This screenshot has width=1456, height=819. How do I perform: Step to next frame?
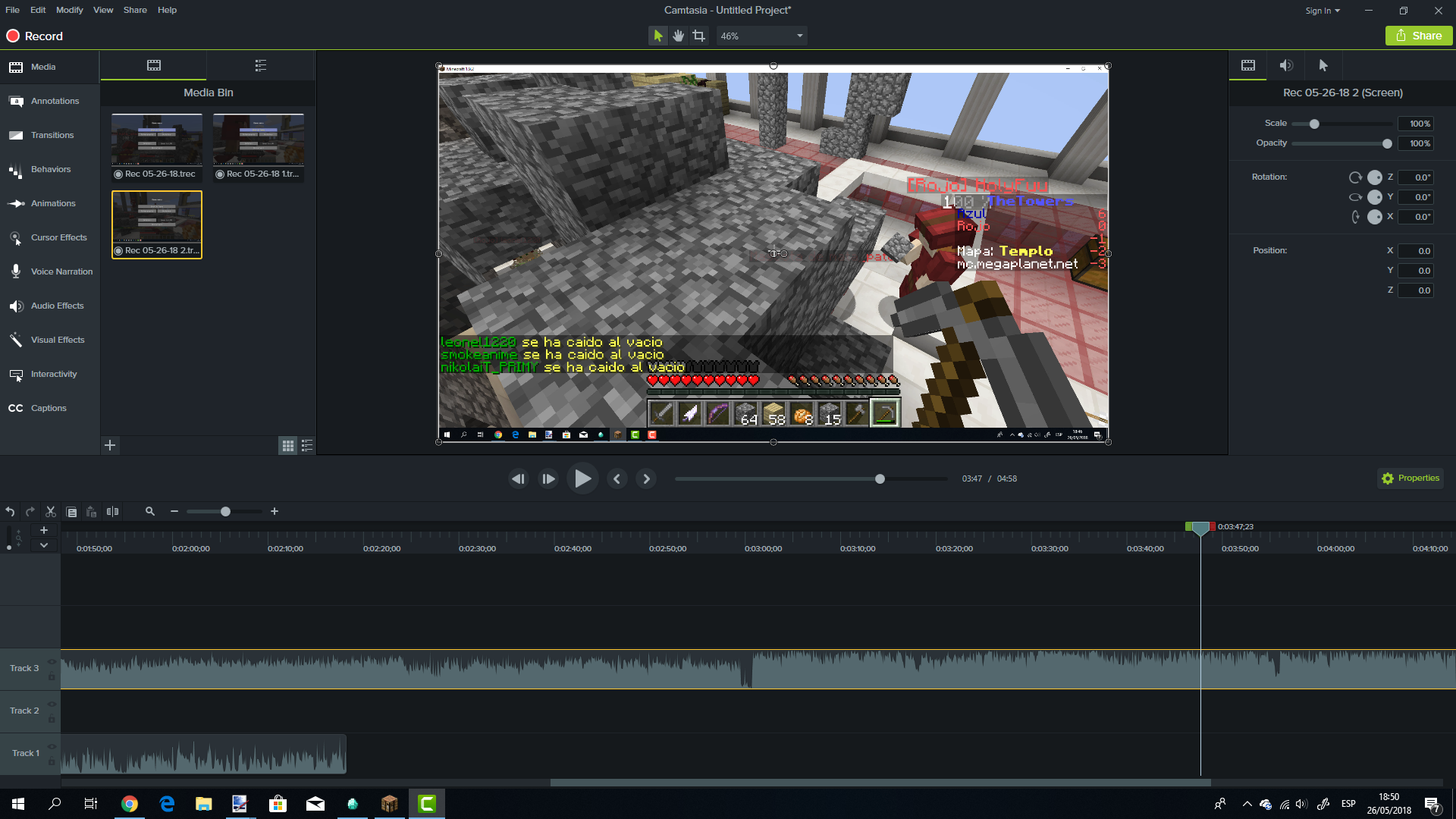tap(548, 479)
